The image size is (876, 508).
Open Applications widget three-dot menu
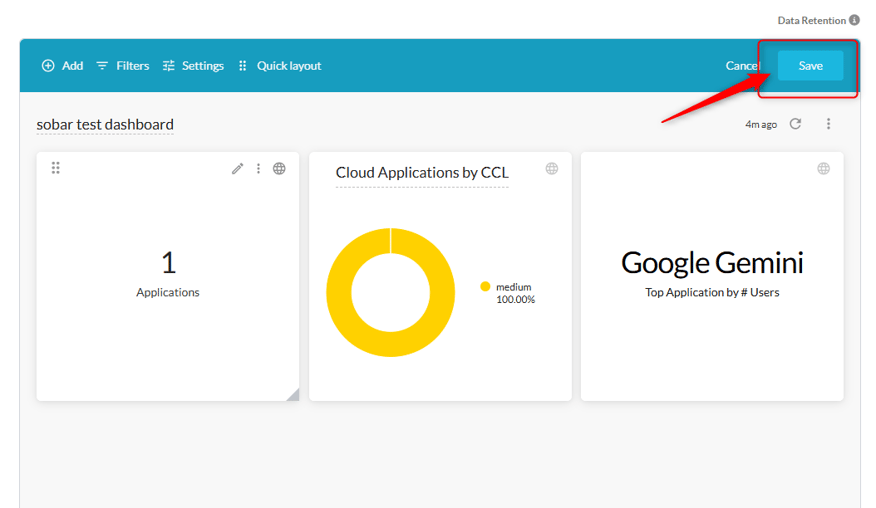pyautogui.click(x=258, y=168)
